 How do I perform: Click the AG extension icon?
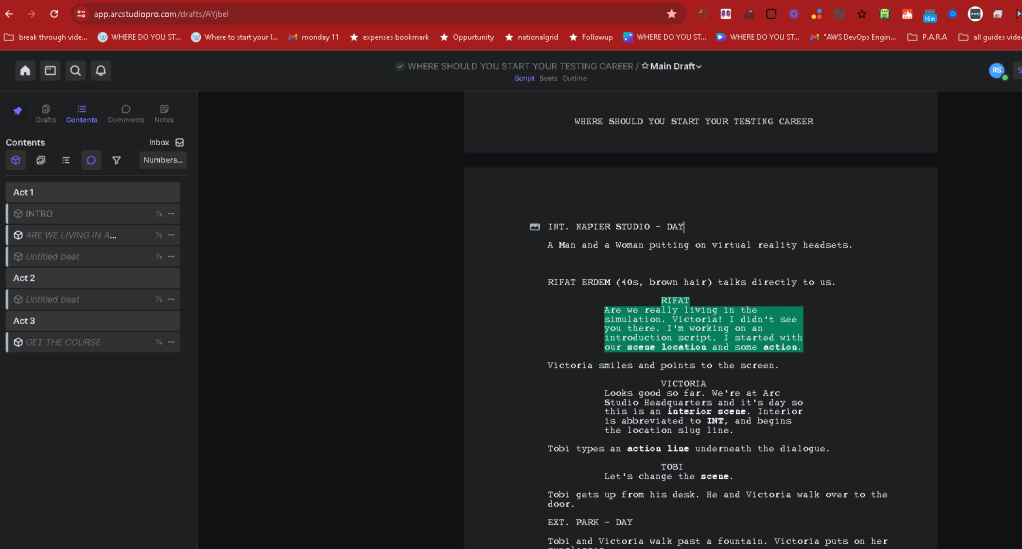(748, 14)
